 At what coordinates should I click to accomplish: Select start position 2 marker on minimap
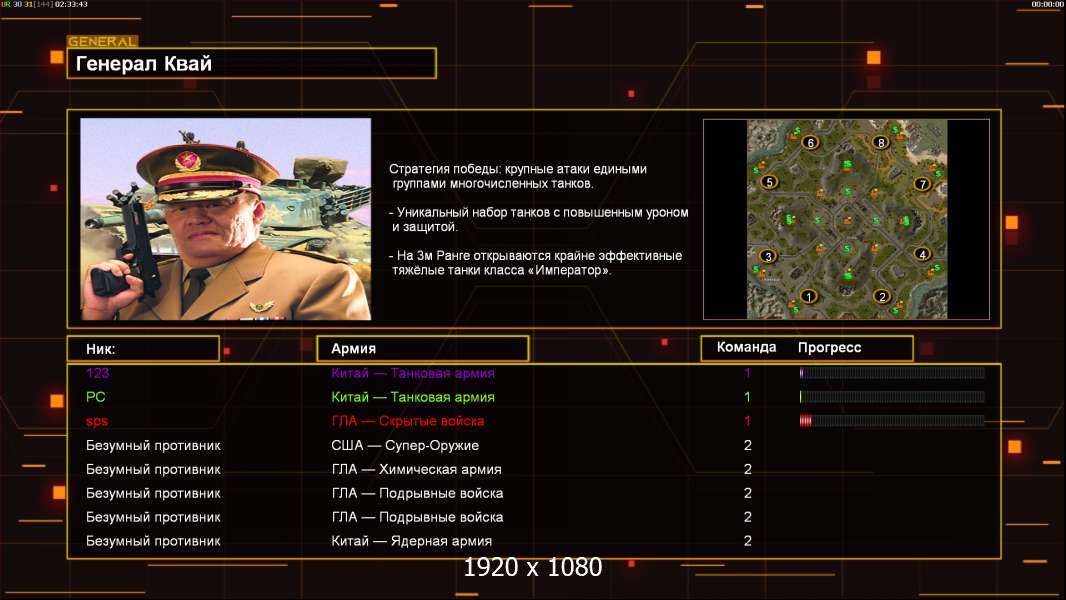[881, 296]
